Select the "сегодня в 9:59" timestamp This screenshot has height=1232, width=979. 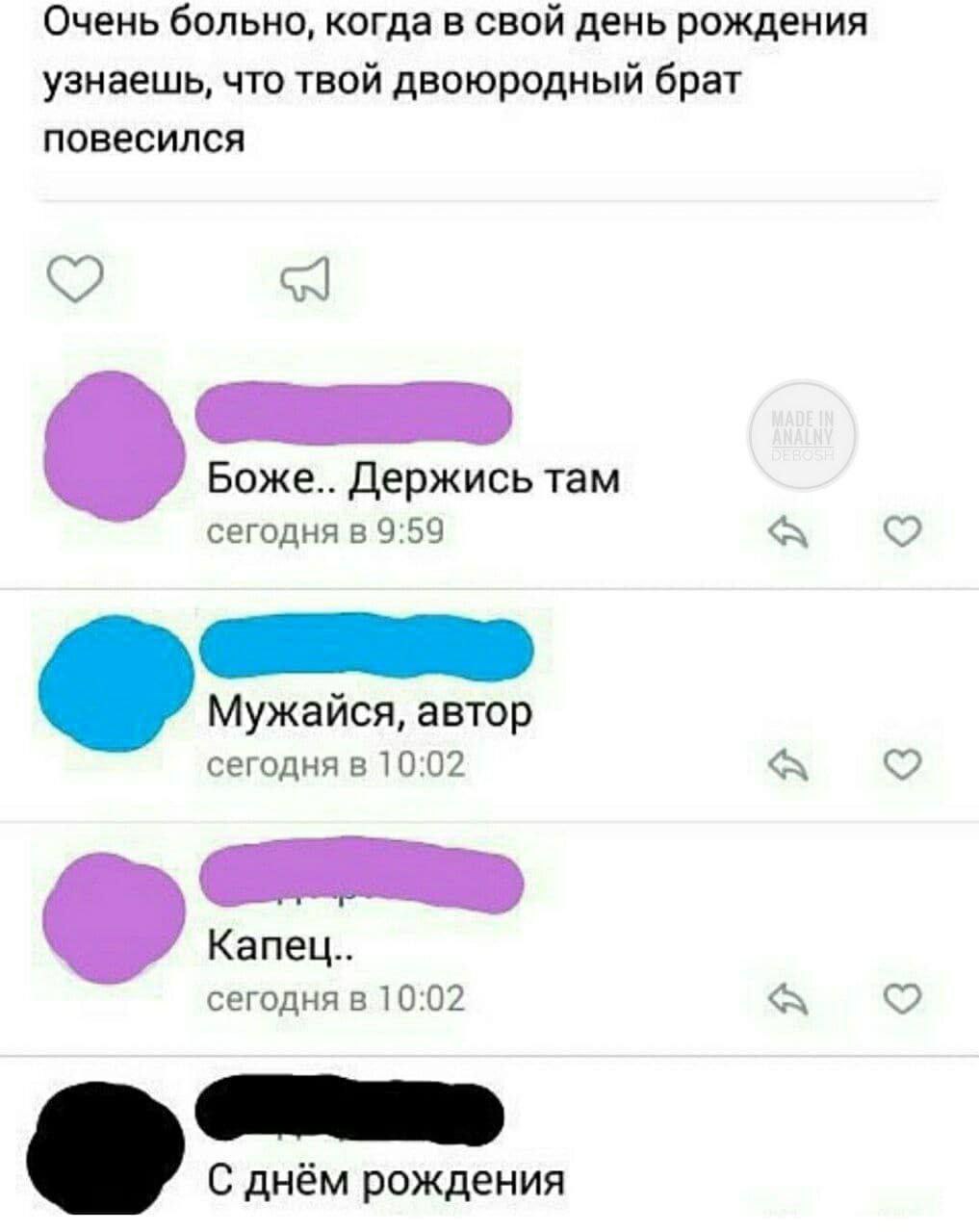[327, 530]
